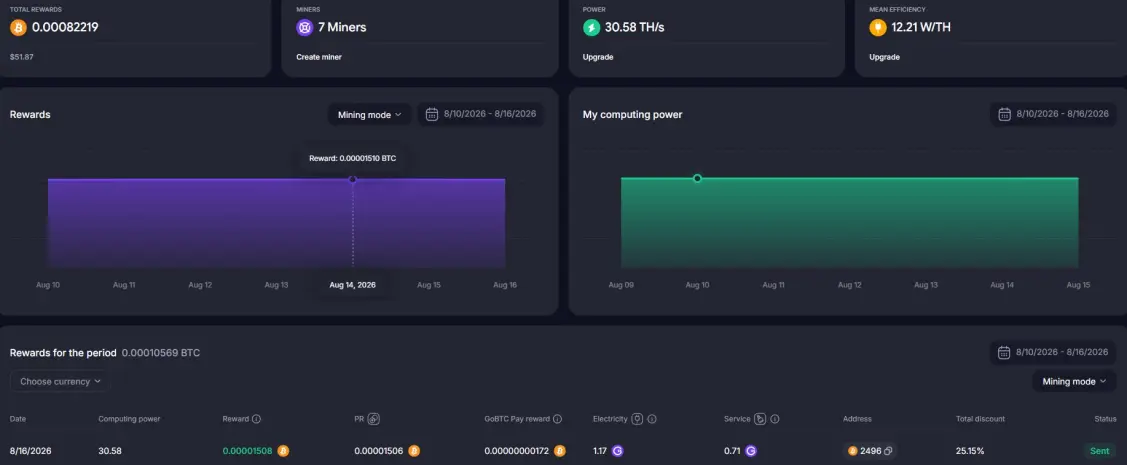Click the period total 0.00010569 BTC
The height and width of the screenshot is (465, 1127).
161,353
